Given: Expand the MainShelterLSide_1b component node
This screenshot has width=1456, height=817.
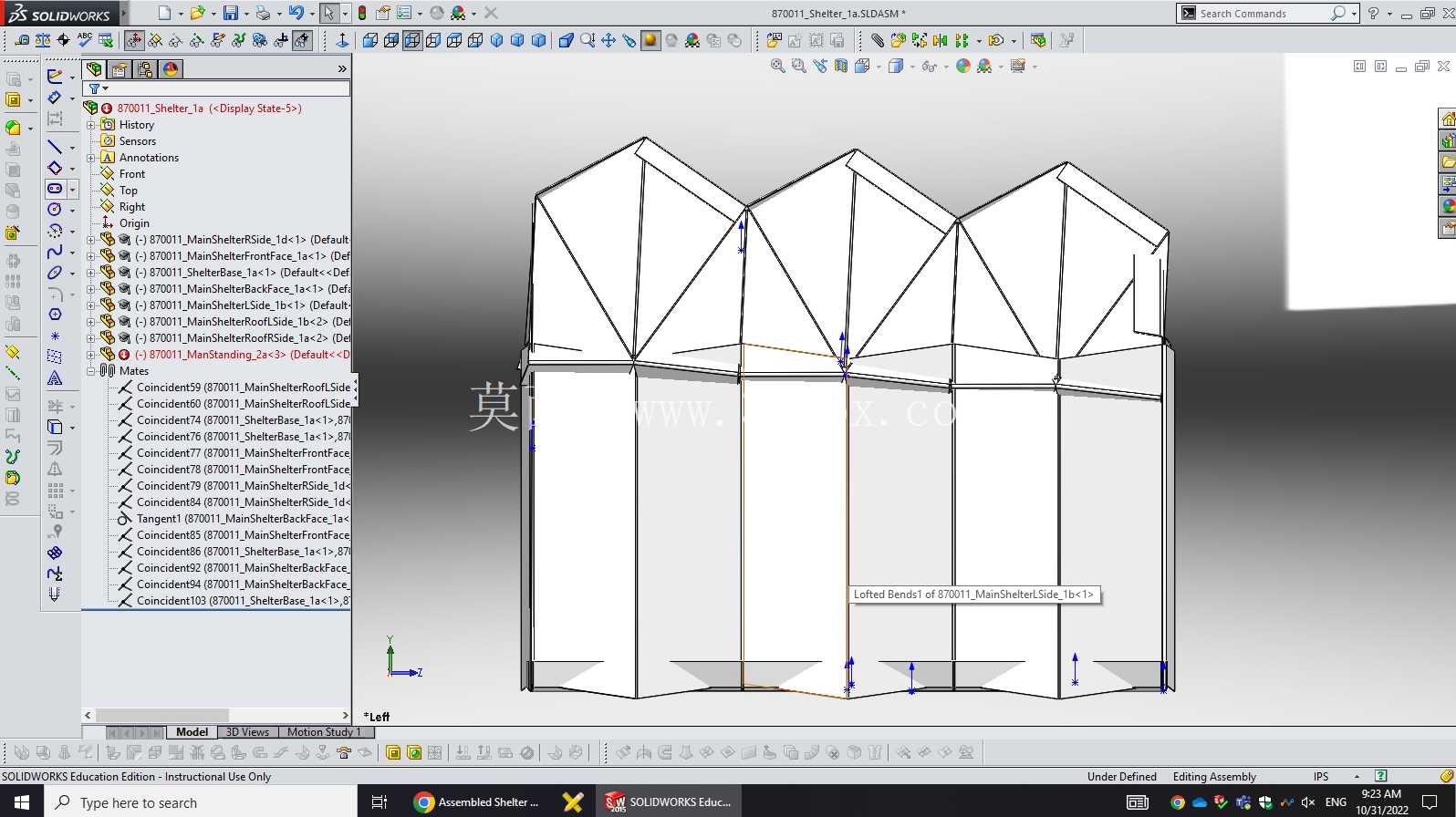Looking at the screenshot, I should [91, 305].
